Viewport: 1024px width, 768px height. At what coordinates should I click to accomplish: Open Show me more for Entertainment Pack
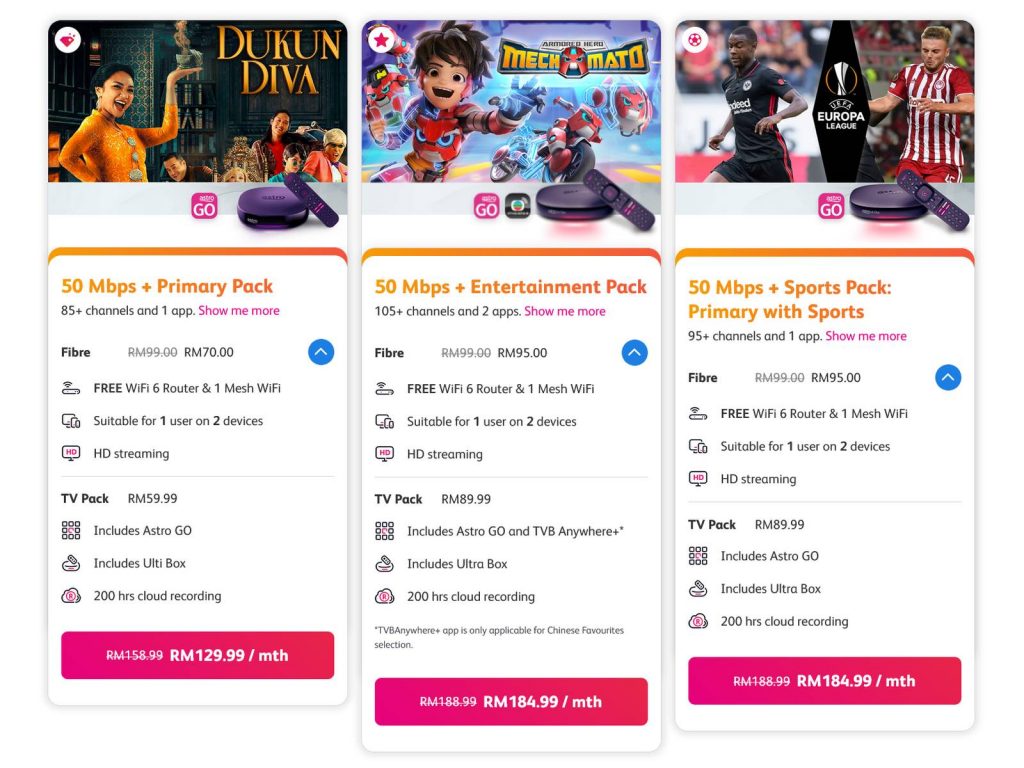(565, 312)
